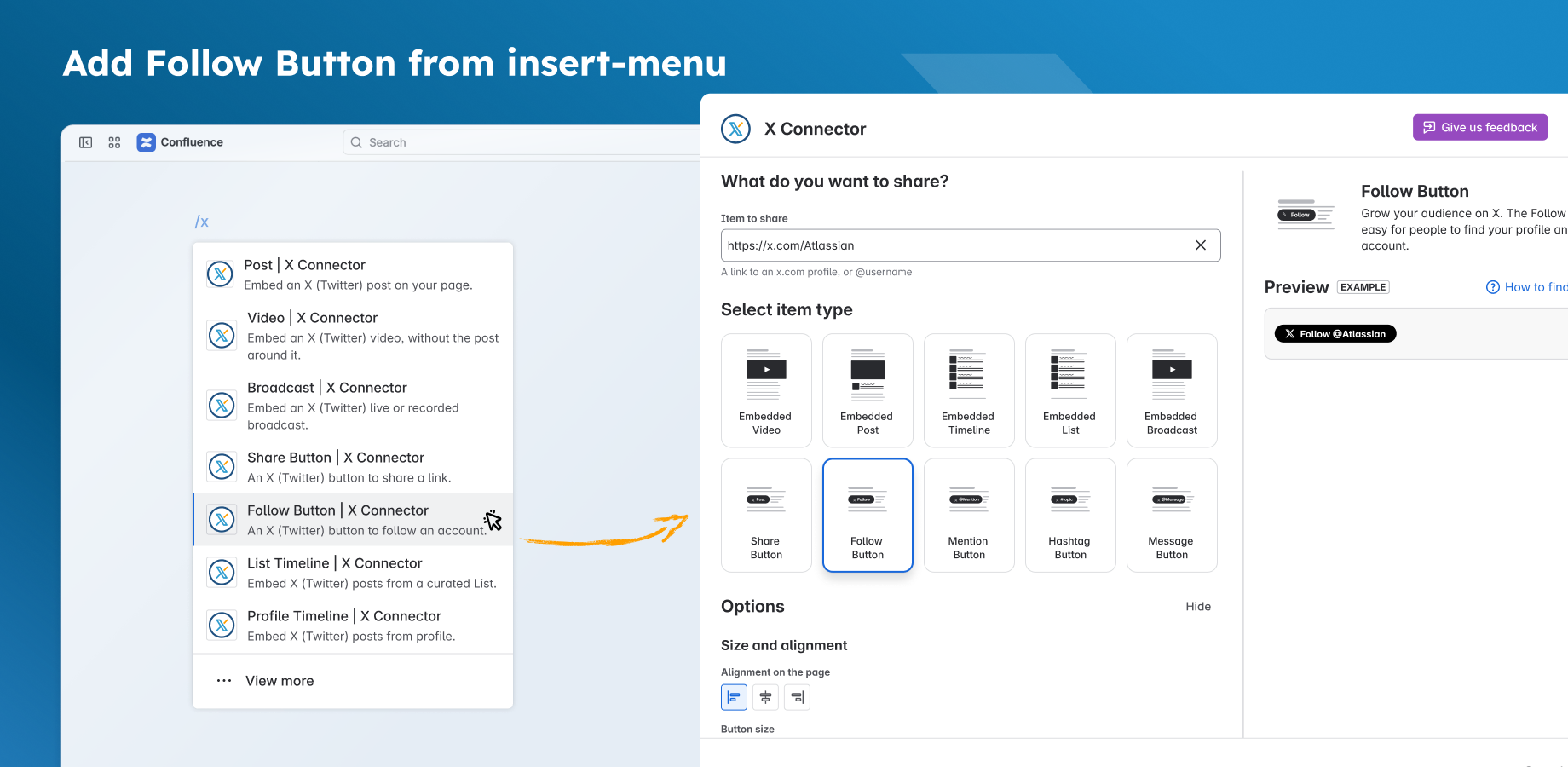The width and height of the screenshot is (1568, 767).
Task: Click the X icon beside Post entry
Action: pyautogui.click(x=220, y=274)
